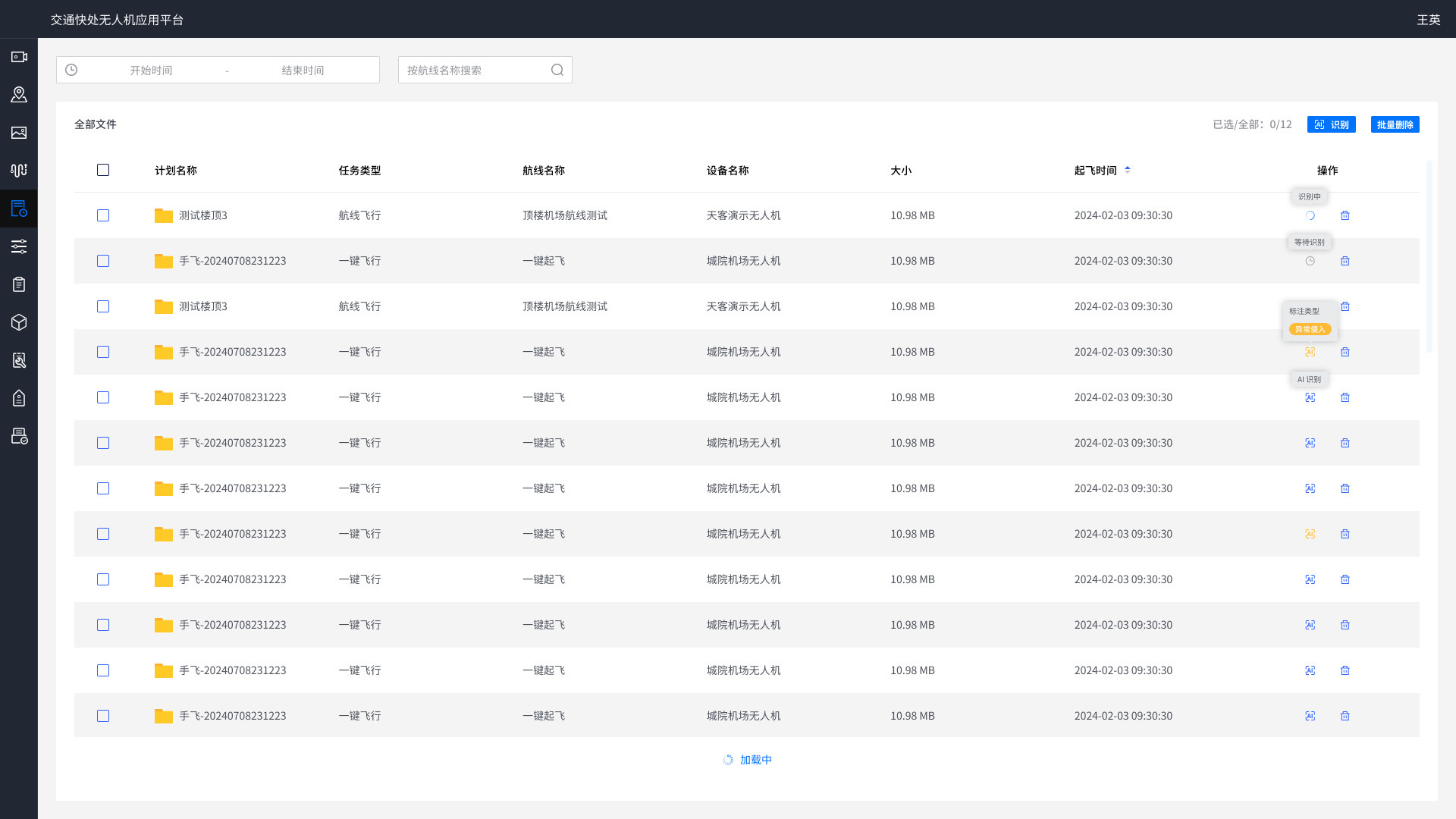Open the flight route sidebar icon
This screenshot has height=819, width=1456.
(19, 171)
